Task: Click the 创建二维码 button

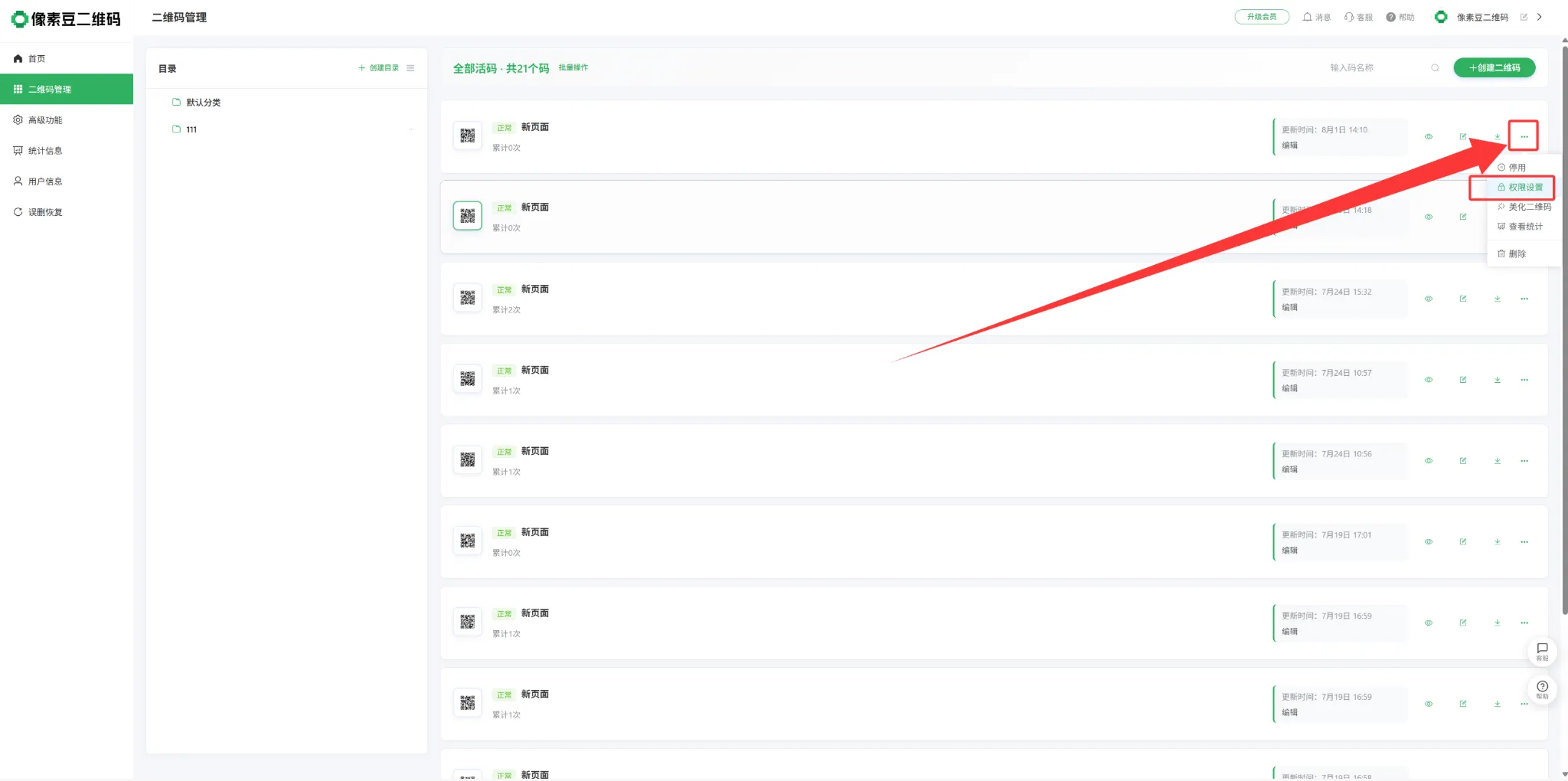Action: pyautogui.click(x=1494, y=67)
